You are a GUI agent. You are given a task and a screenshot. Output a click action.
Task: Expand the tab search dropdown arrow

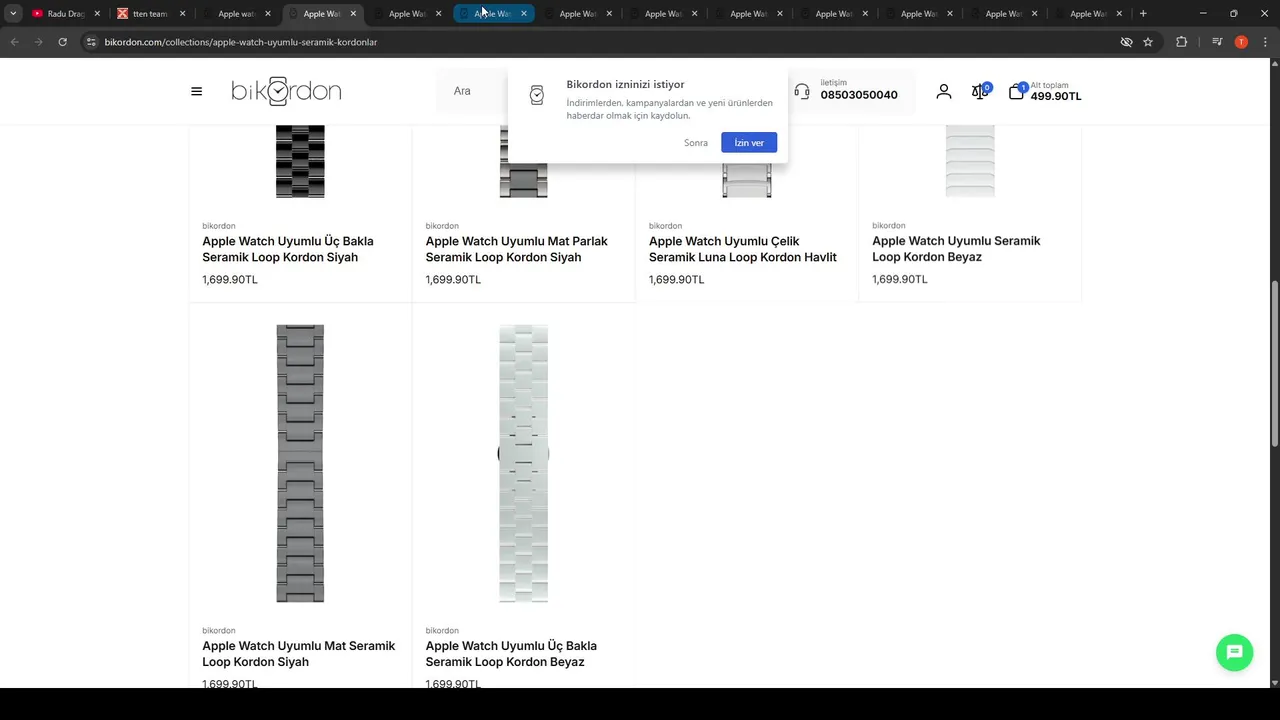13,14
